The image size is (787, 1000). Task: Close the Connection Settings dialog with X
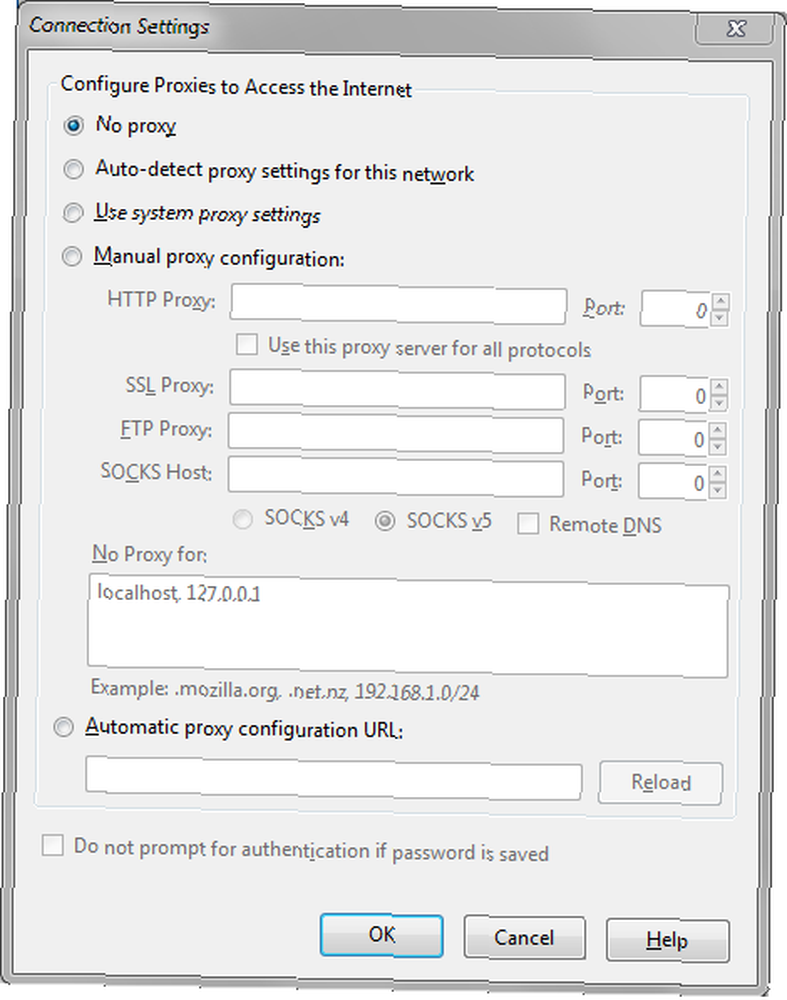[x=736, y=29]
